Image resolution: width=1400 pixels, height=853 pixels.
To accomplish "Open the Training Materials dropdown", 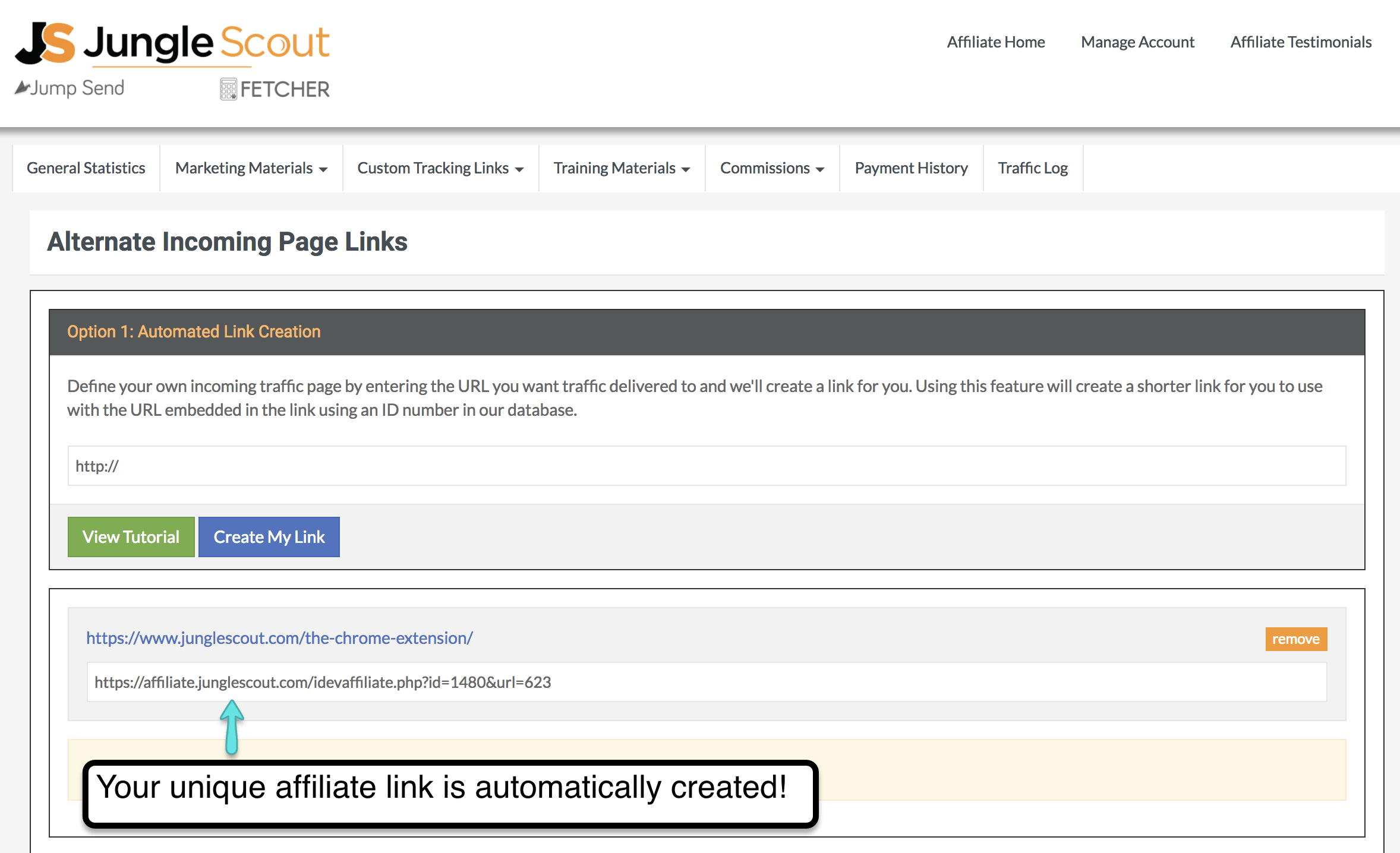I will point(622,168).
